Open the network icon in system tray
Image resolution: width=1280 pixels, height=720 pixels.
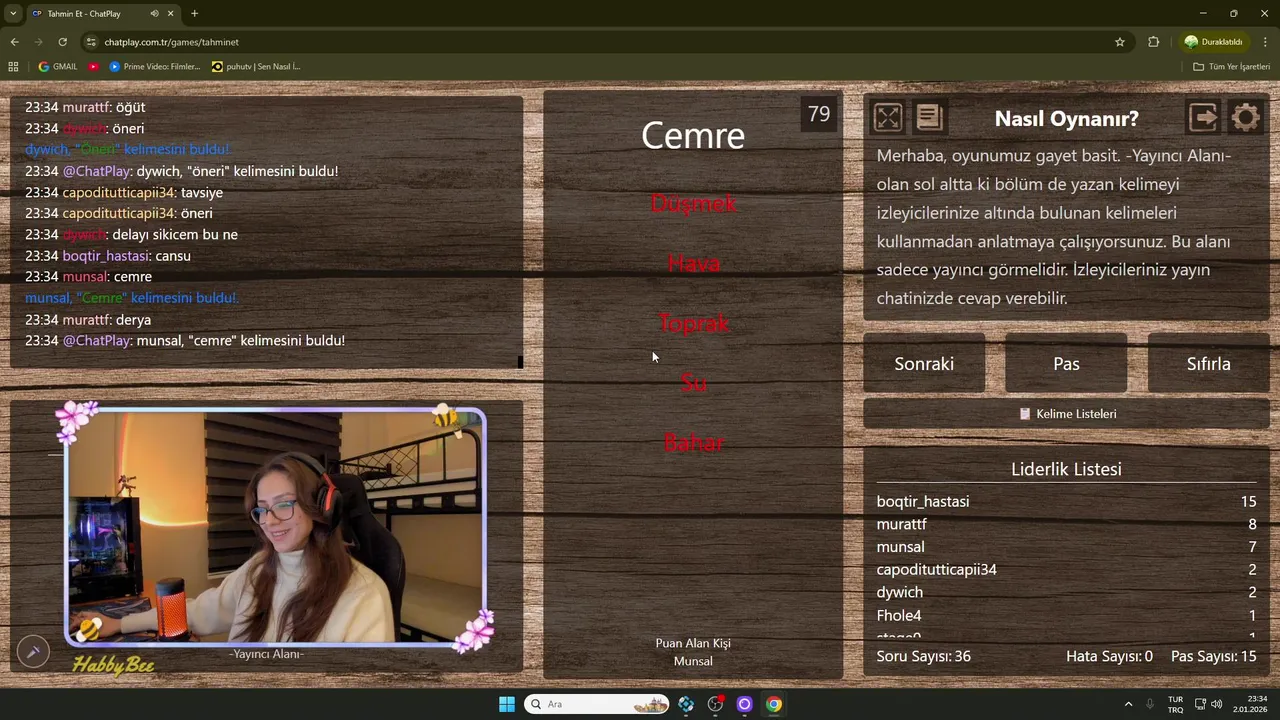(1200, 704)
